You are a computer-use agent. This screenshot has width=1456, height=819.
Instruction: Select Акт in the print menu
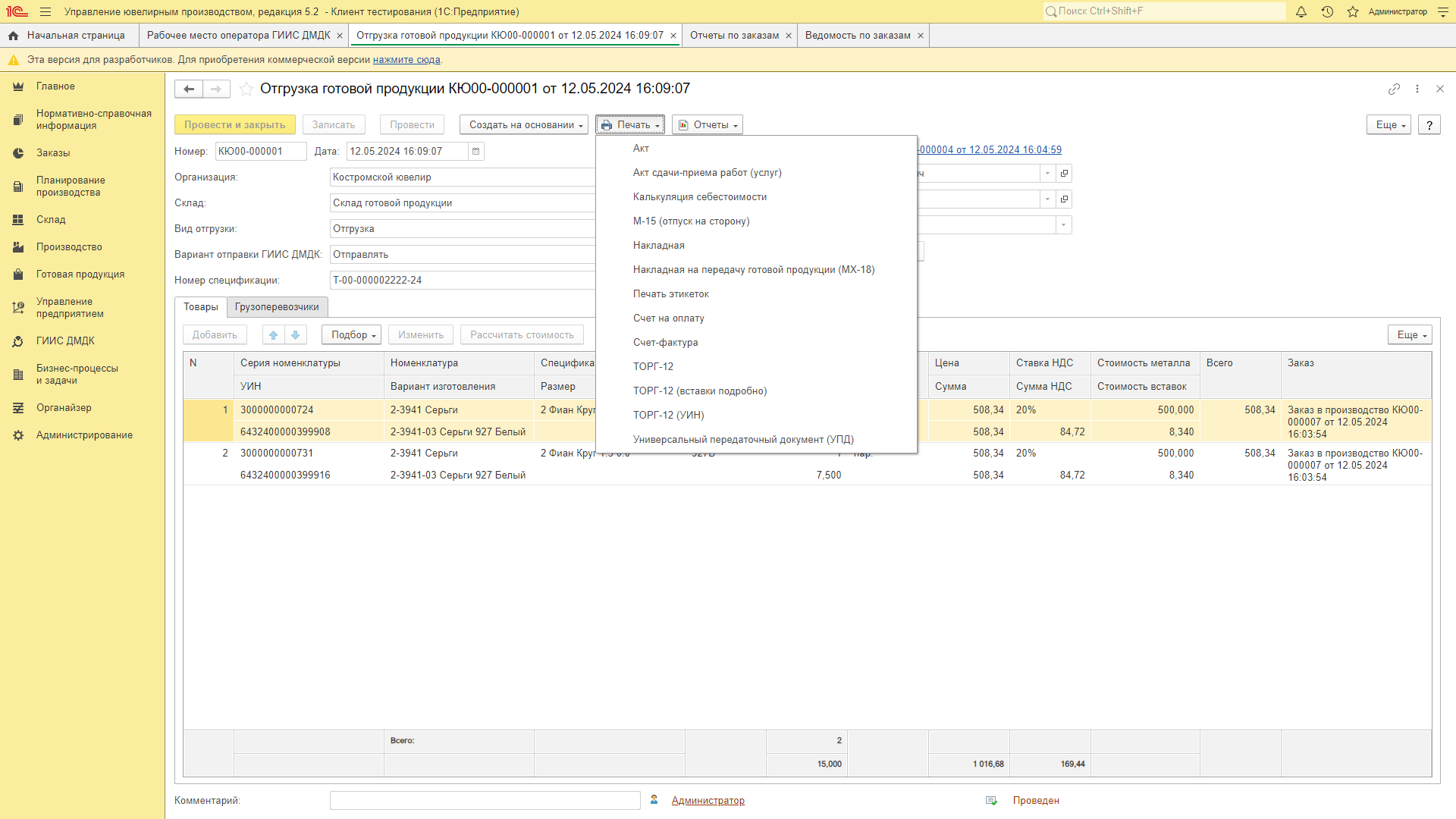pyautogui.click(x=757, y=149)
